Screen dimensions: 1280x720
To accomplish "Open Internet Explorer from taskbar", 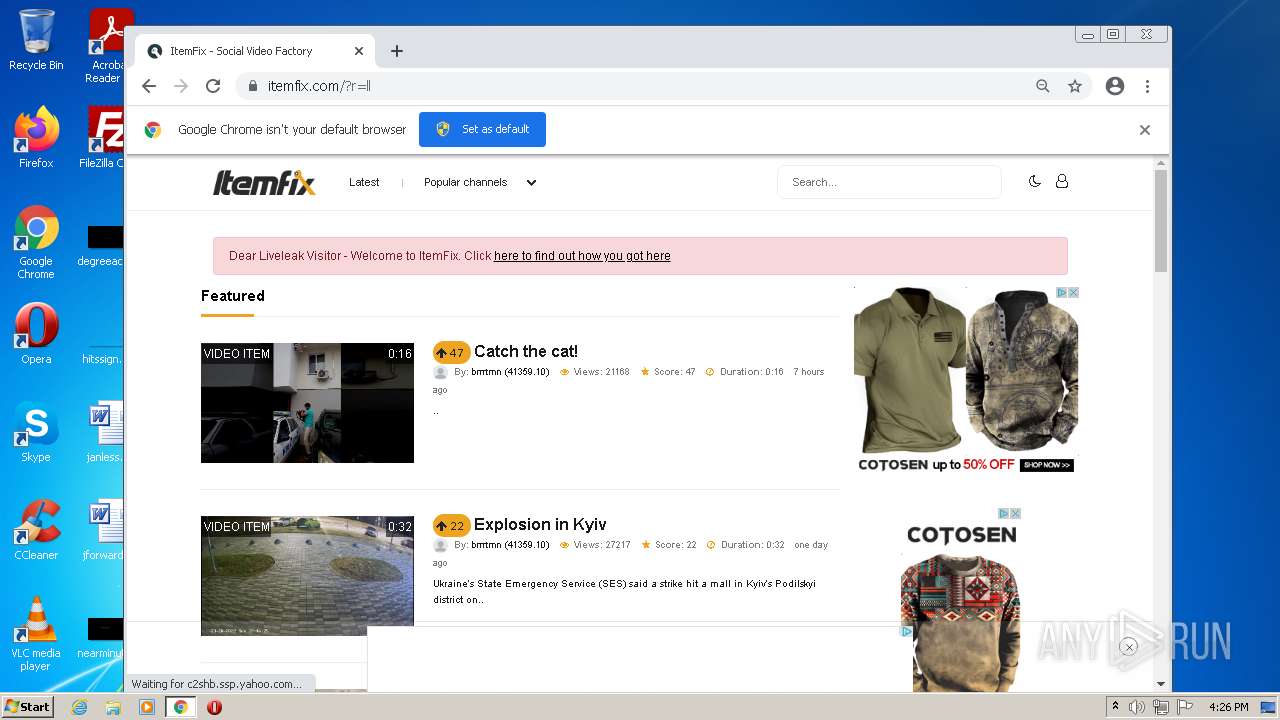I will click(80, 707).
